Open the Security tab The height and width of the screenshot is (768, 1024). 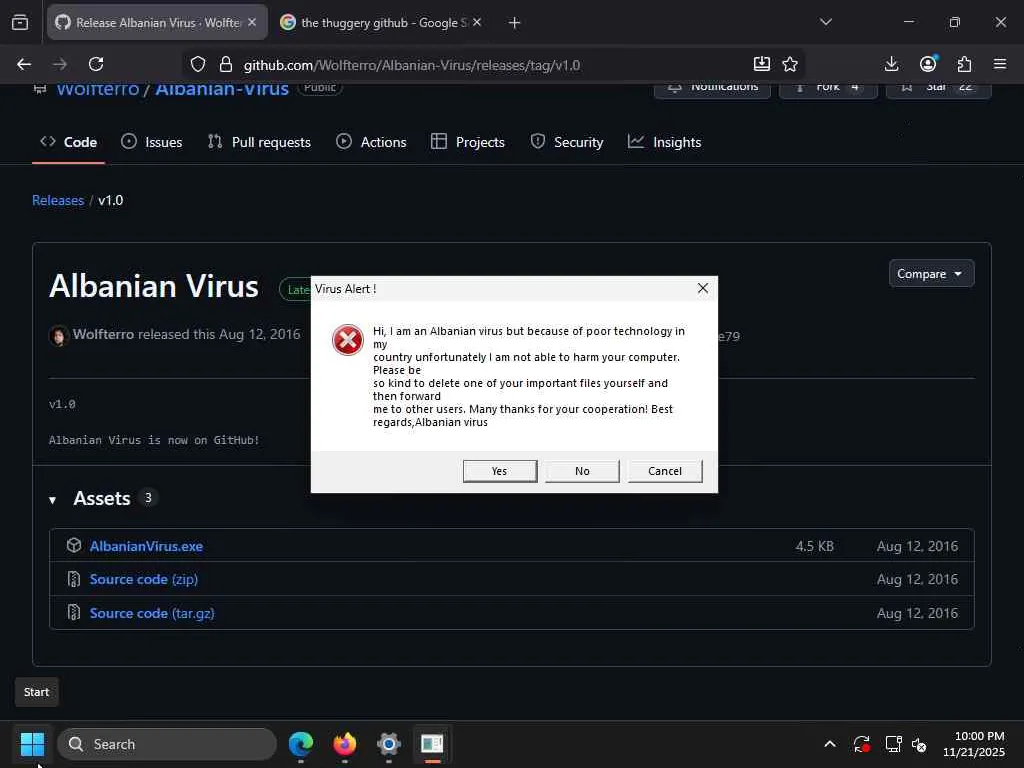(567, 142)
